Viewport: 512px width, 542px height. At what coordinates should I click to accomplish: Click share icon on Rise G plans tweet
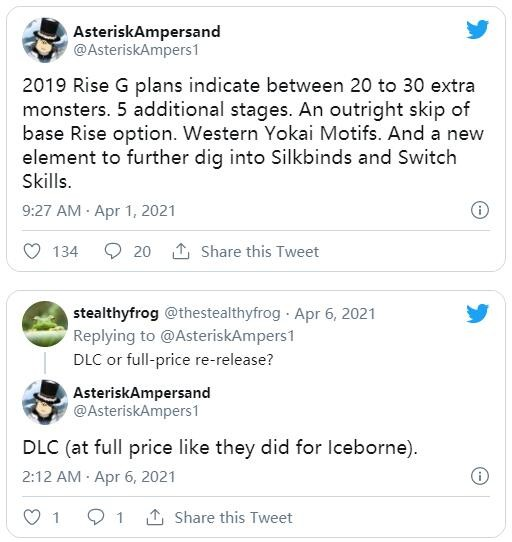coord(181,251)
